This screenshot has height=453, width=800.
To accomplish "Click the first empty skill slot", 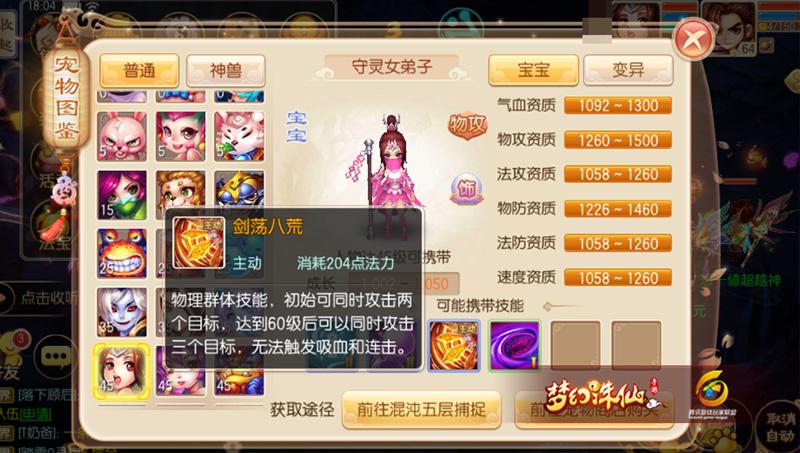I will coord(575,345).
